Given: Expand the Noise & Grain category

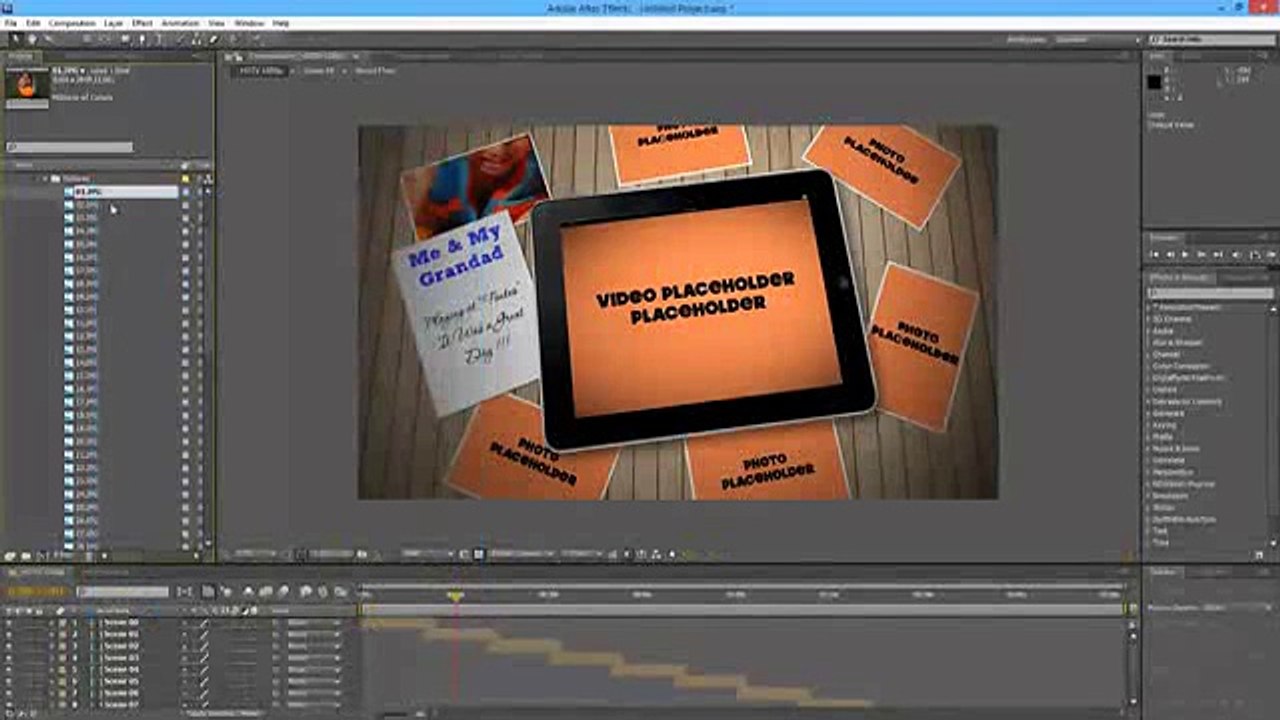Looking at the screenshot, I should click(x=1148, y=449).
